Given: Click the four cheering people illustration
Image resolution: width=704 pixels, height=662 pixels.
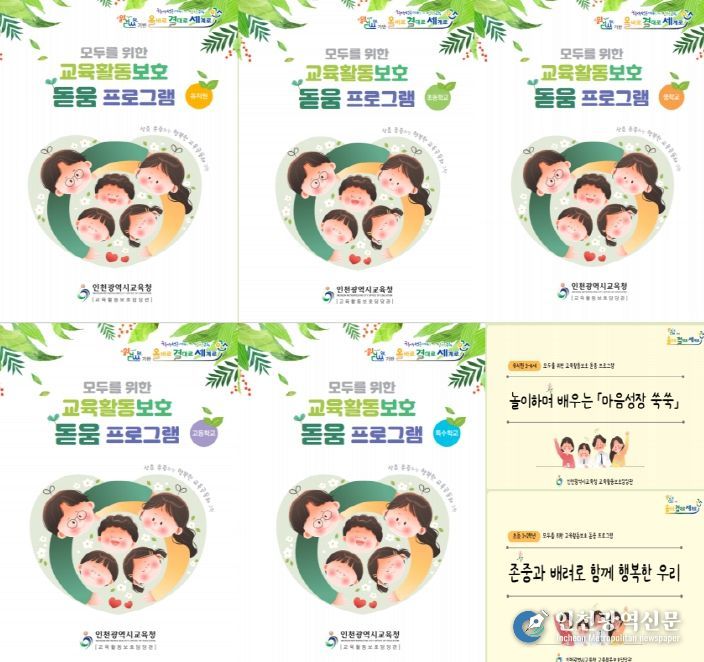Looking at the screenshot, I should pos(591,450).
